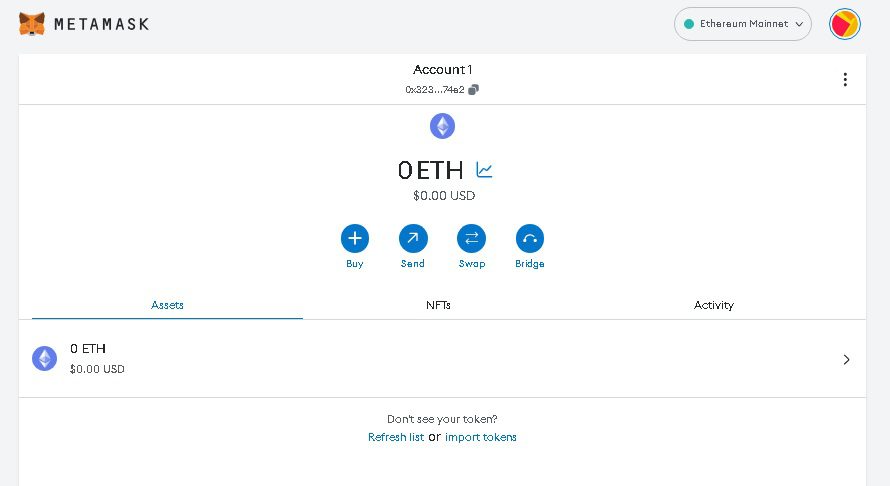Expand the Ethereum Mainnet network dropdown
This screenshot has width=890, height=486.
pyautogui.click(x=742, y=24)
